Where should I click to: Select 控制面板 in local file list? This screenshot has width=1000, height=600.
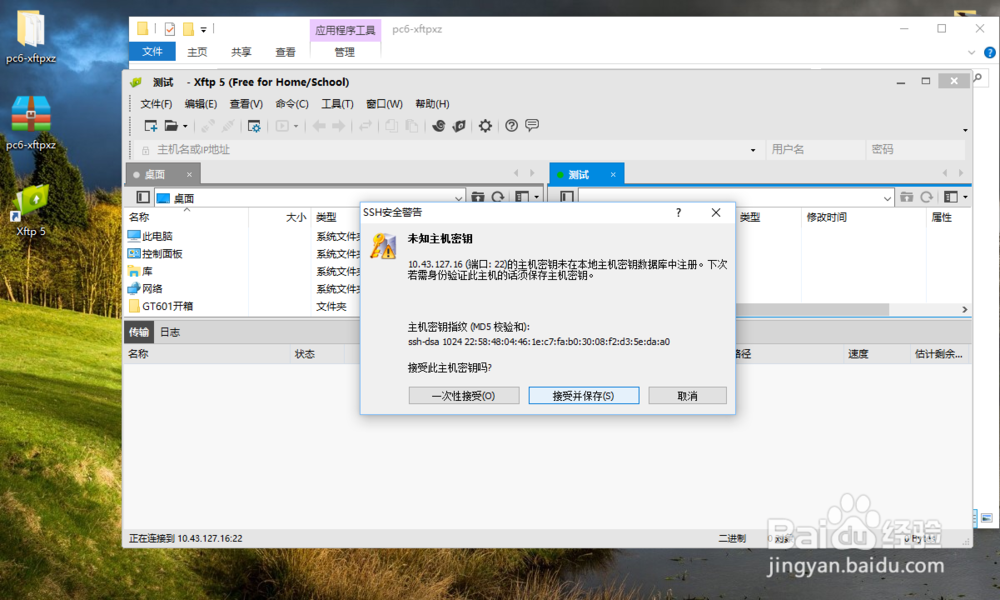(156, 253)
